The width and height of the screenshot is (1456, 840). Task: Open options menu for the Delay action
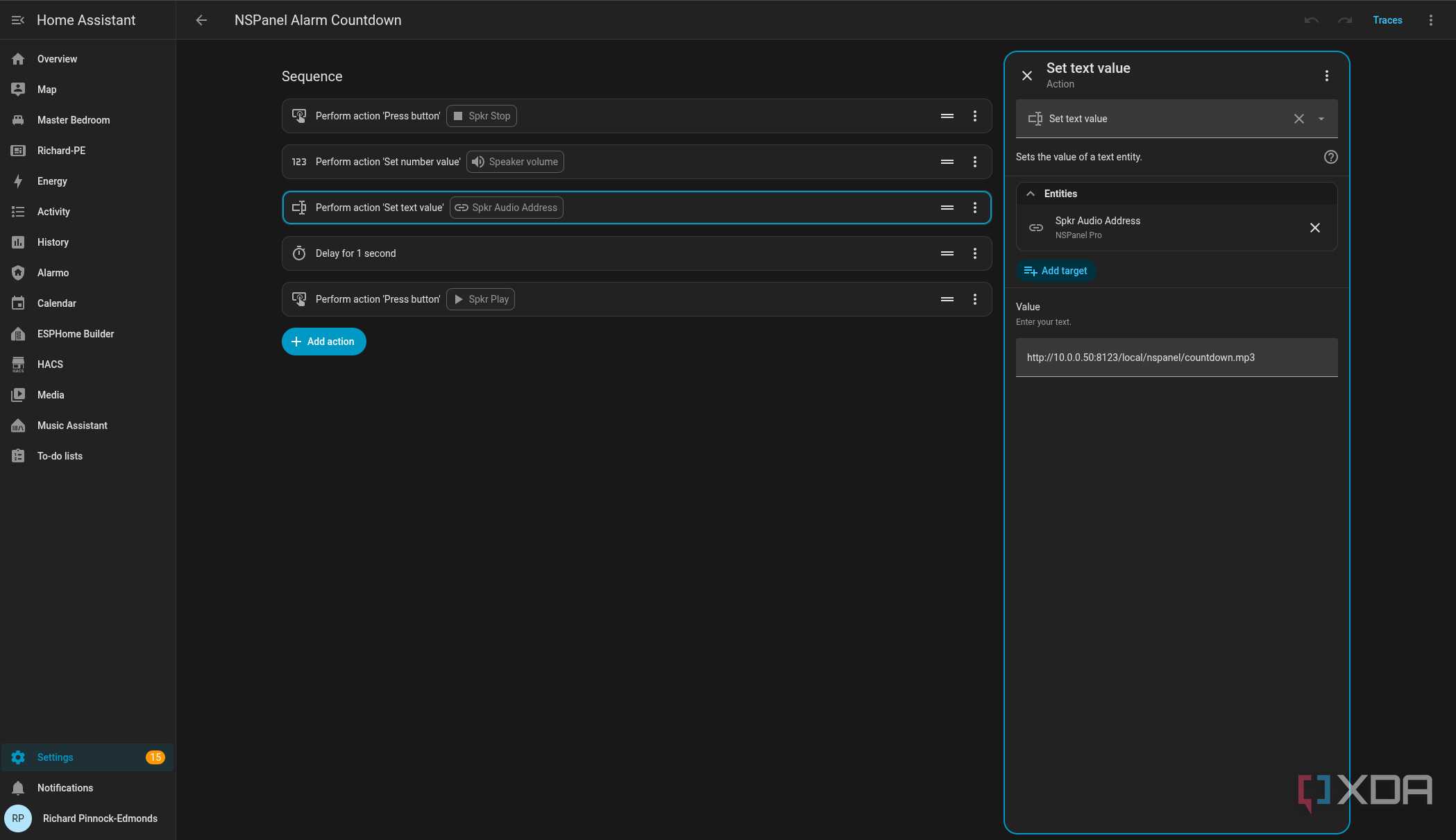pyautogui.click(x=975, y=253)
